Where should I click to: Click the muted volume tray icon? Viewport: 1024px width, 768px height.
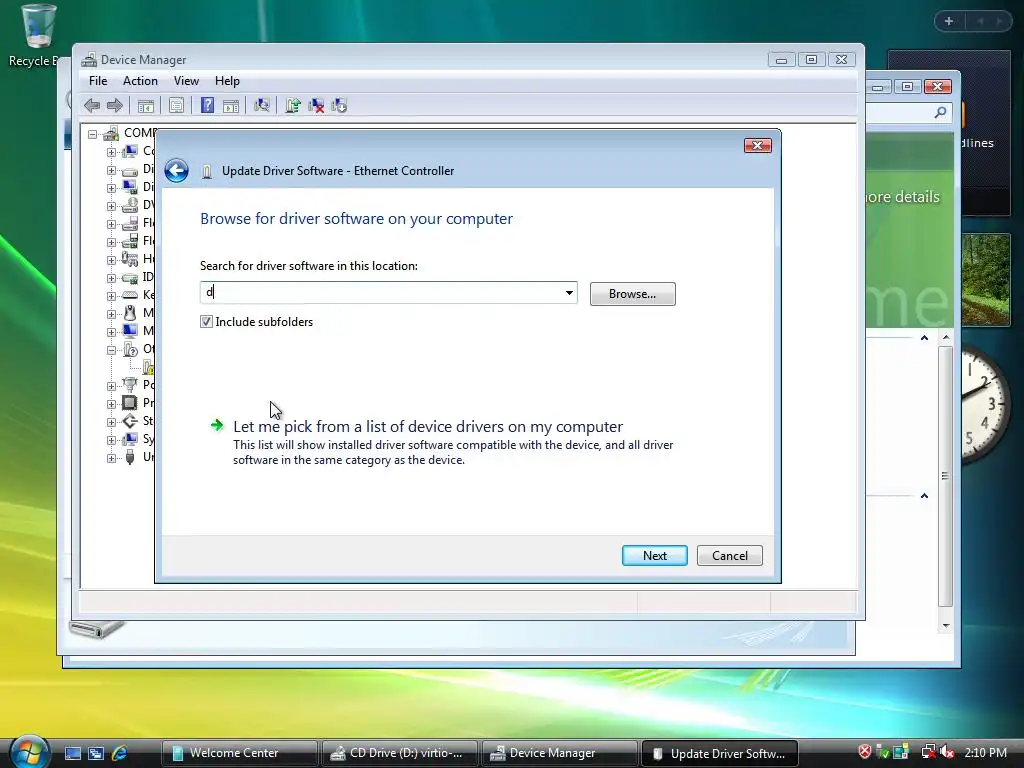tap(947, 752)
